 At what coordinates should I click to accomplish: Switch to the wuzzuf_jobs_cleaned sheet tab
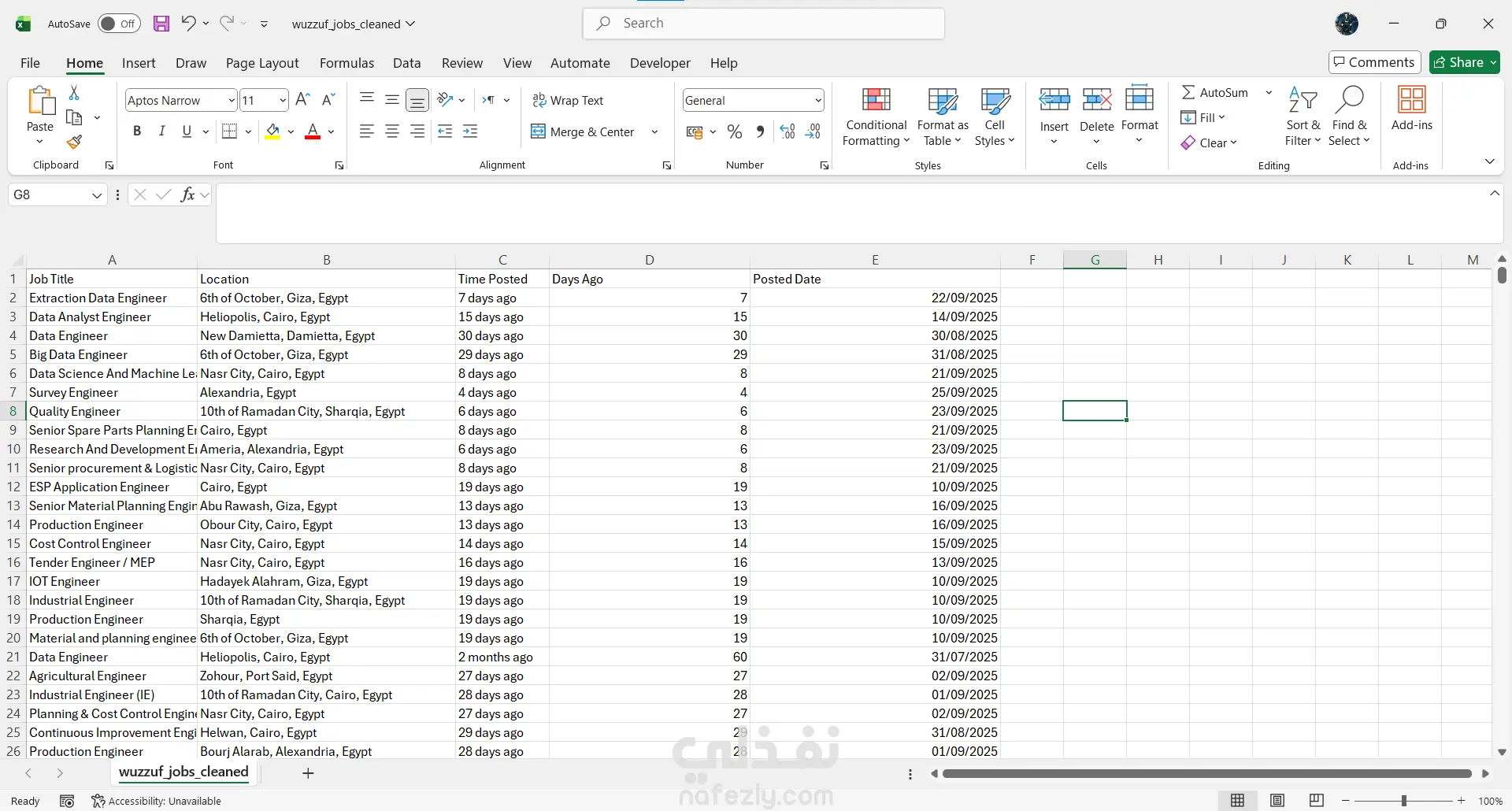(x=183, y=772)
